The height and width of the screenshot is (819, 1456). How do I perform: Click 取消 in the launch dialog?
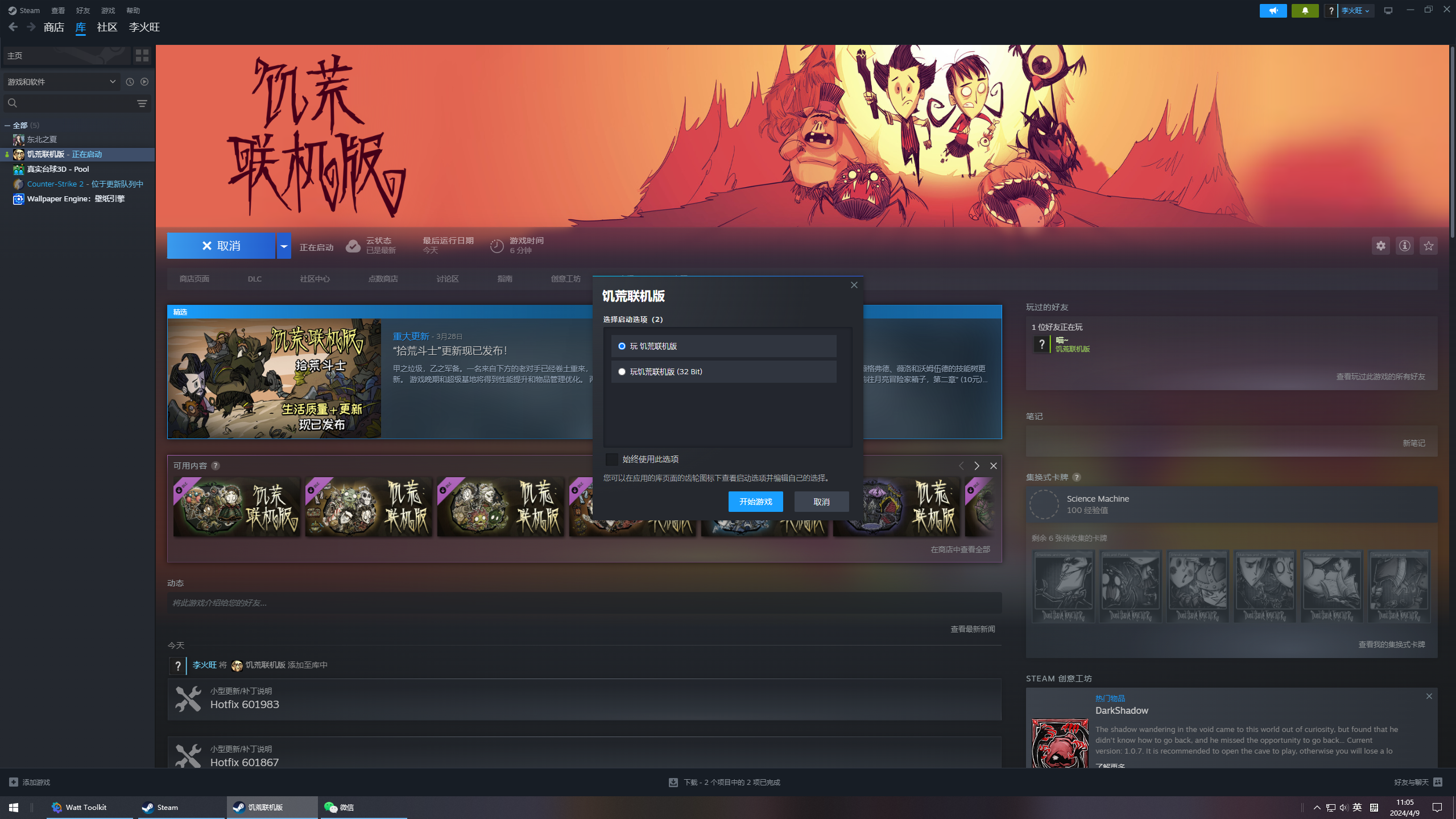821,502
